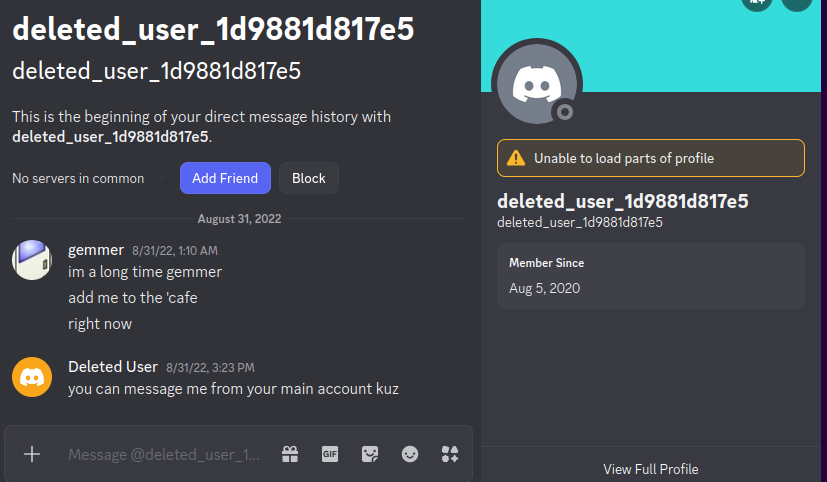Image resolution: width=827 pixels, height=482 pixels.
Task: Click gemmer's avatar thumbnail
Action: click(32, 260)
